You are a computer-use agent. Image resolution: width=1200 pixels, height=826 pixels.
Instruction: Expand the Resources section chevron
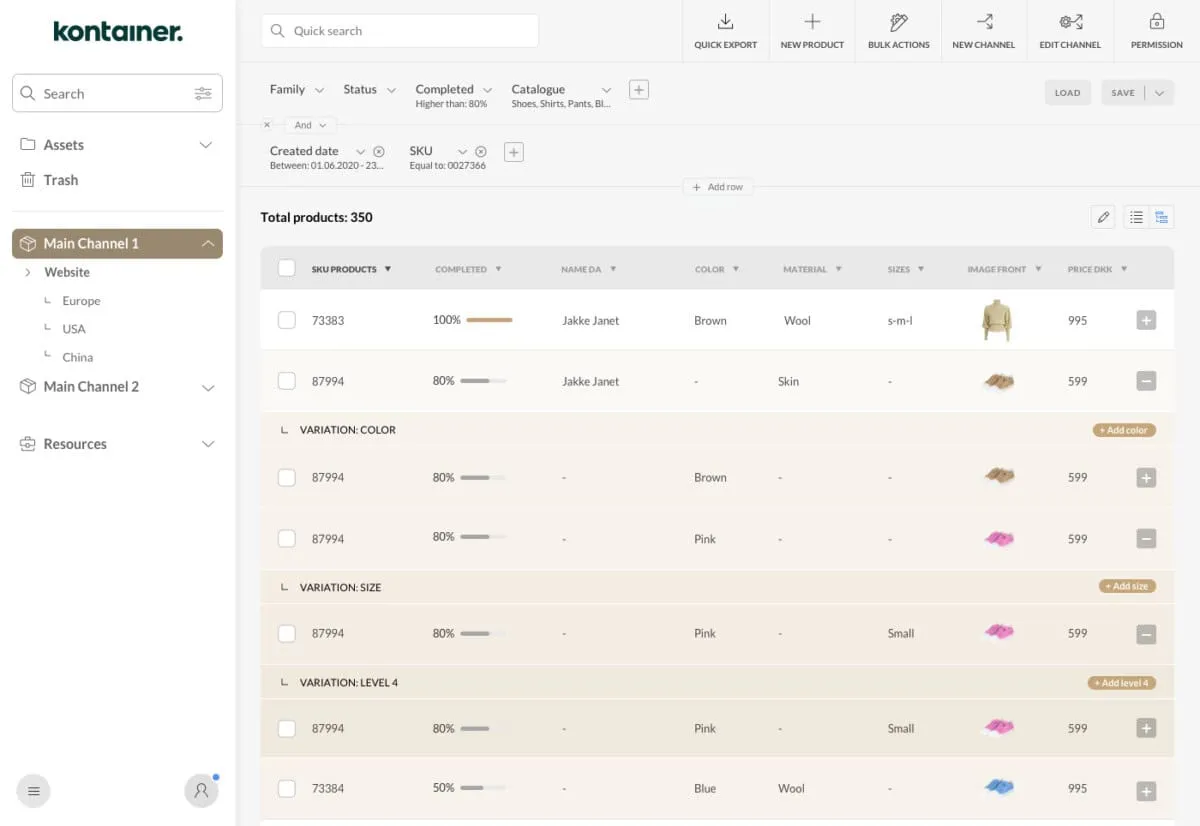tap(208, 444)
